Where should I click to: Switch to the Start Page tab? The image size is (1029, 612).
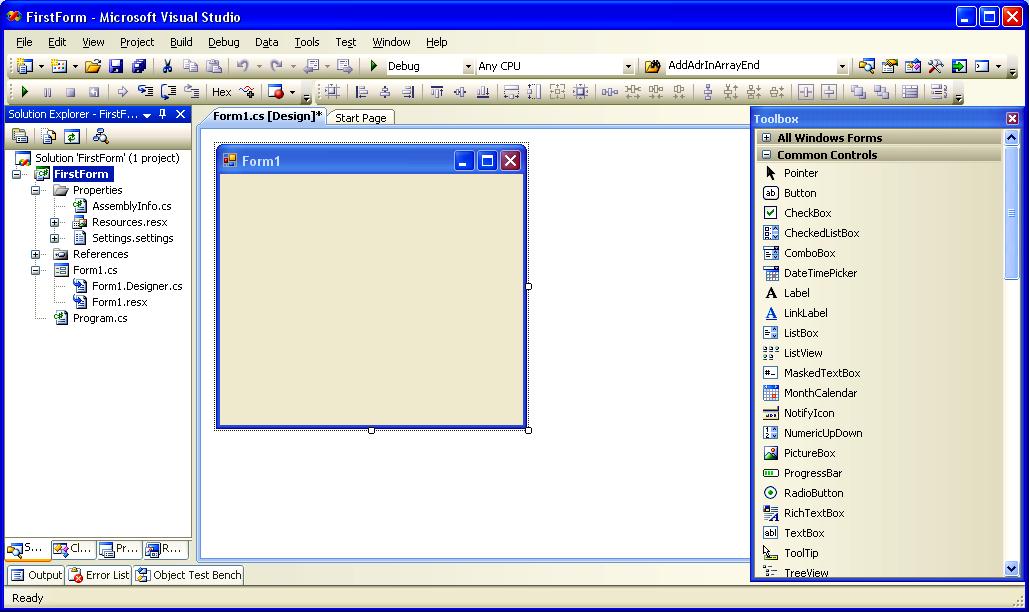(x=360, y=118)
